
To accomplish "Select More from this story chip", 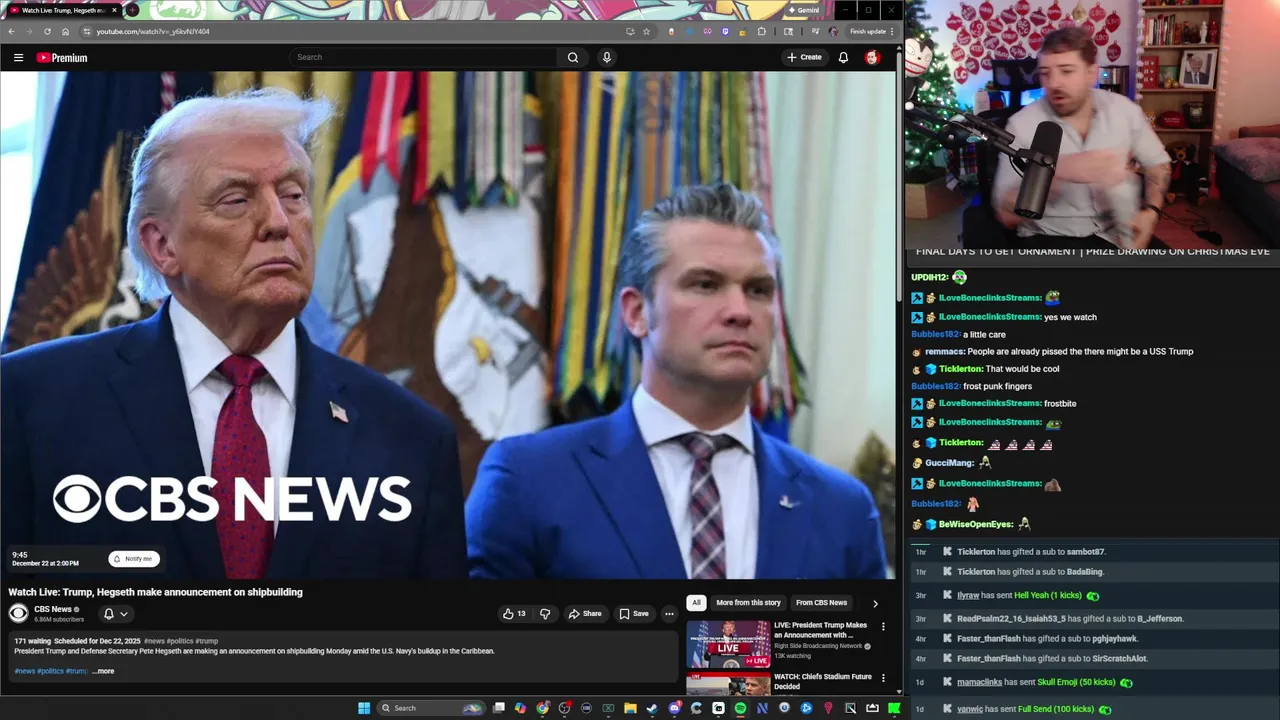I will click(x=748, y=603).
